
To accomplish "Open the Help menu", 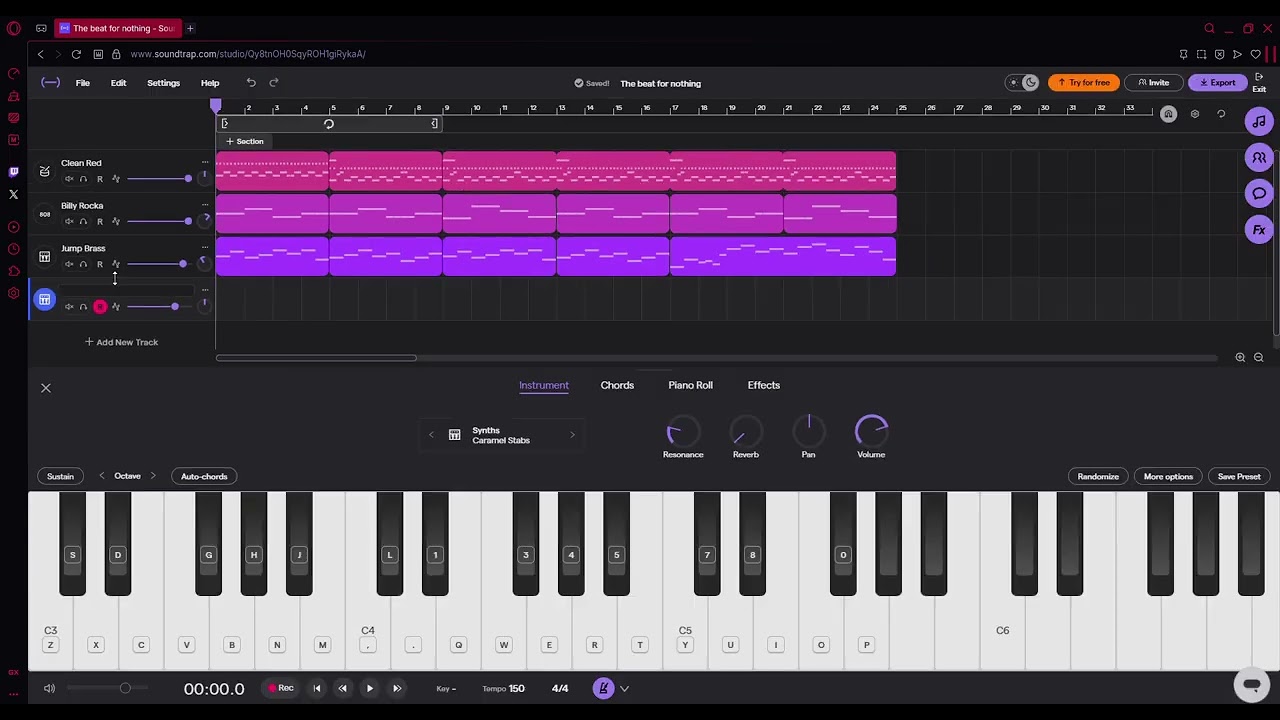I will click(210, 83).
